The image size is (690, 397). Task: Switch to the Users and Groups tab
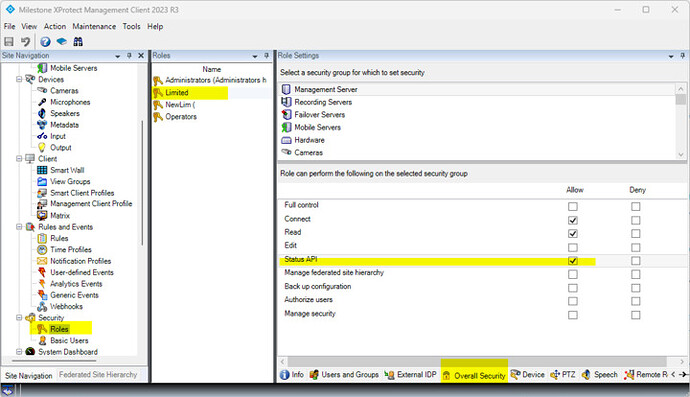click(344, 375)
